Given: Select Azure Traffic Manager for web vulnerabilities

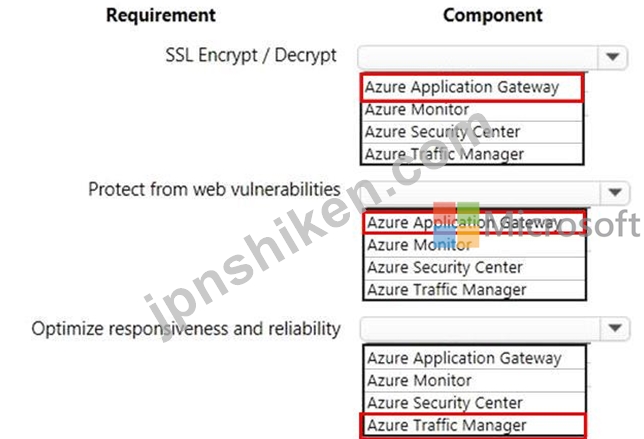Looking at the screenshot, I should 474,290.
